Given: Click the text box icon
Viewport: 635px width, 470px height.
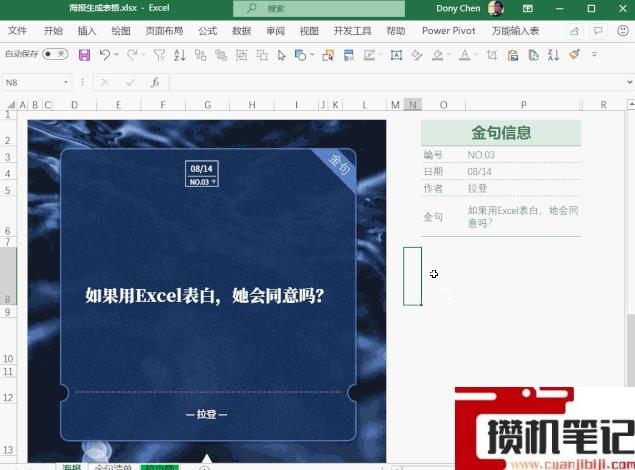Looking at the screenshot, I should 396,55.
